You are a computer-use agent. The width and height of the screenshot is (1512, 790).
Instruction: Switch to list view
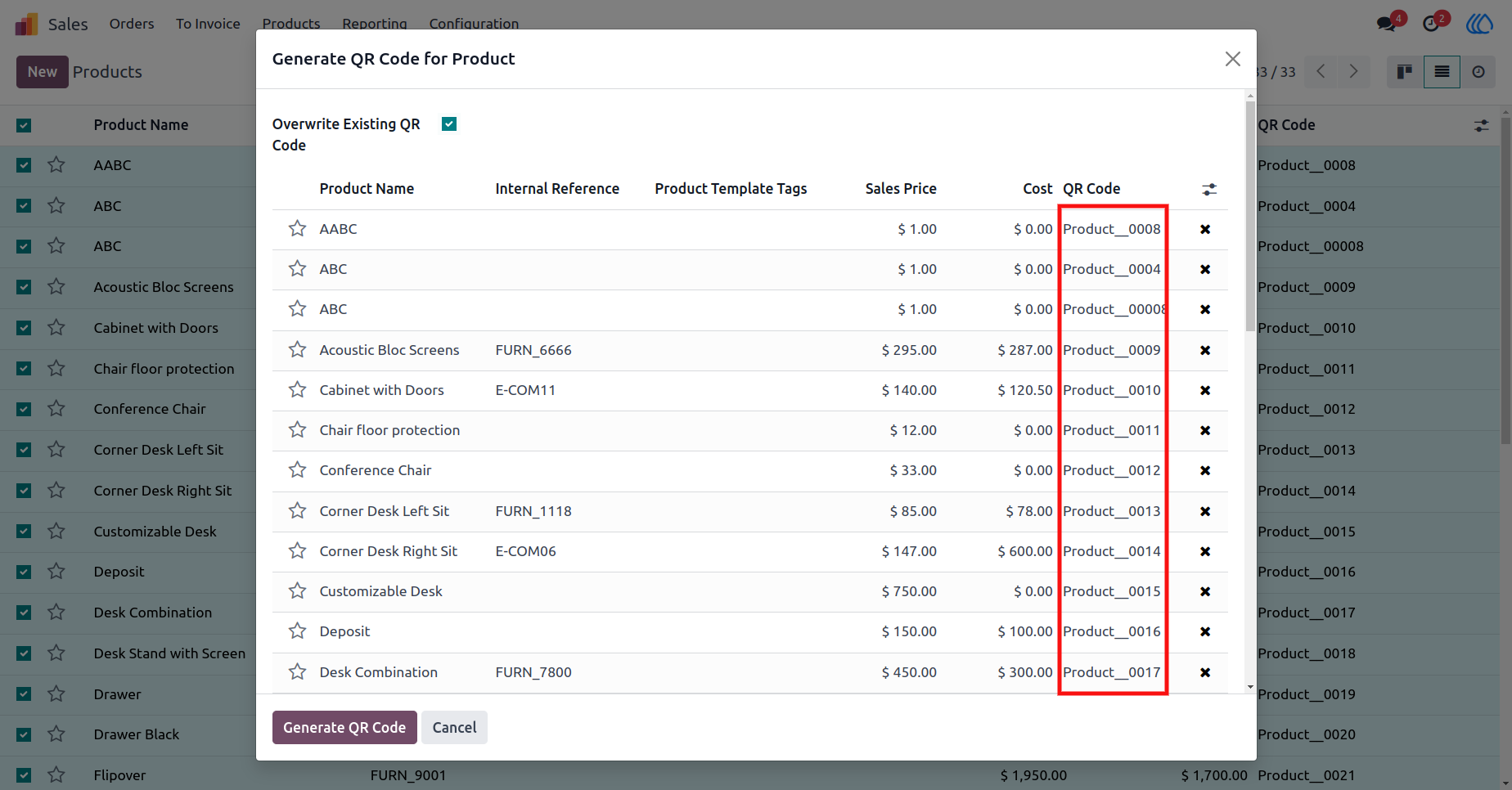[x=1442, y=72]
